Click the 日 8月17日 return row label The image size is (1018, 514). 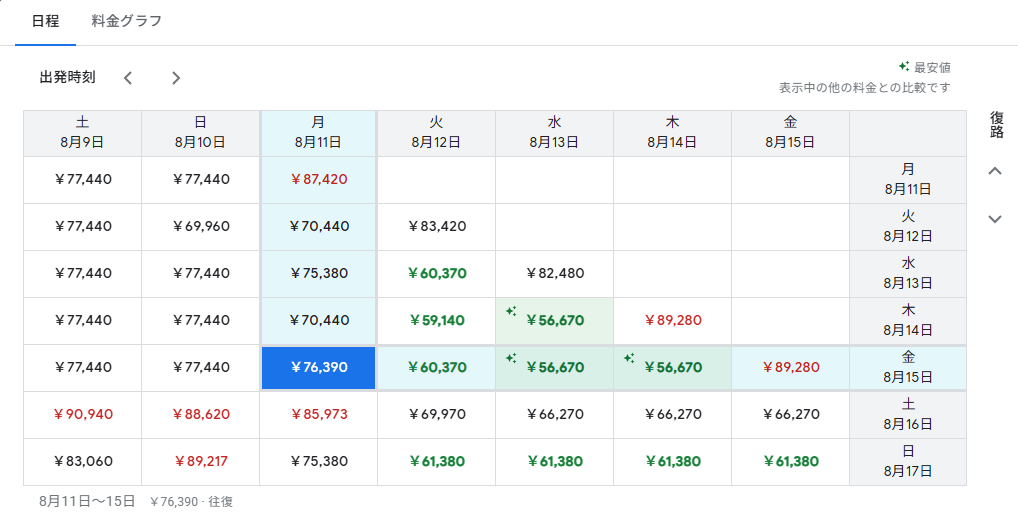coord(908,461)
